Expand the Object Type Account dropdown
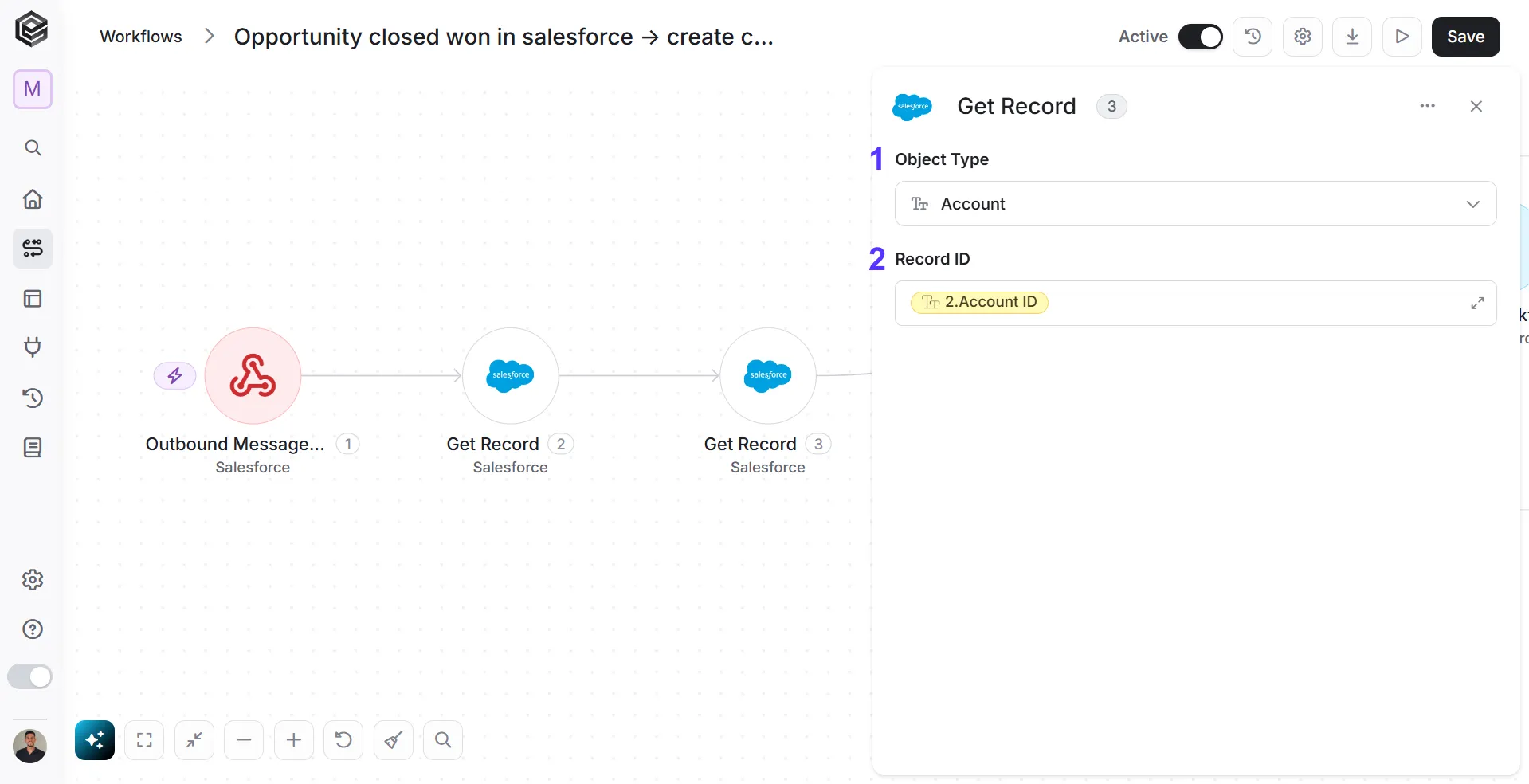The height and width of the screenshot is (784, 1529). pos(1195,204)
